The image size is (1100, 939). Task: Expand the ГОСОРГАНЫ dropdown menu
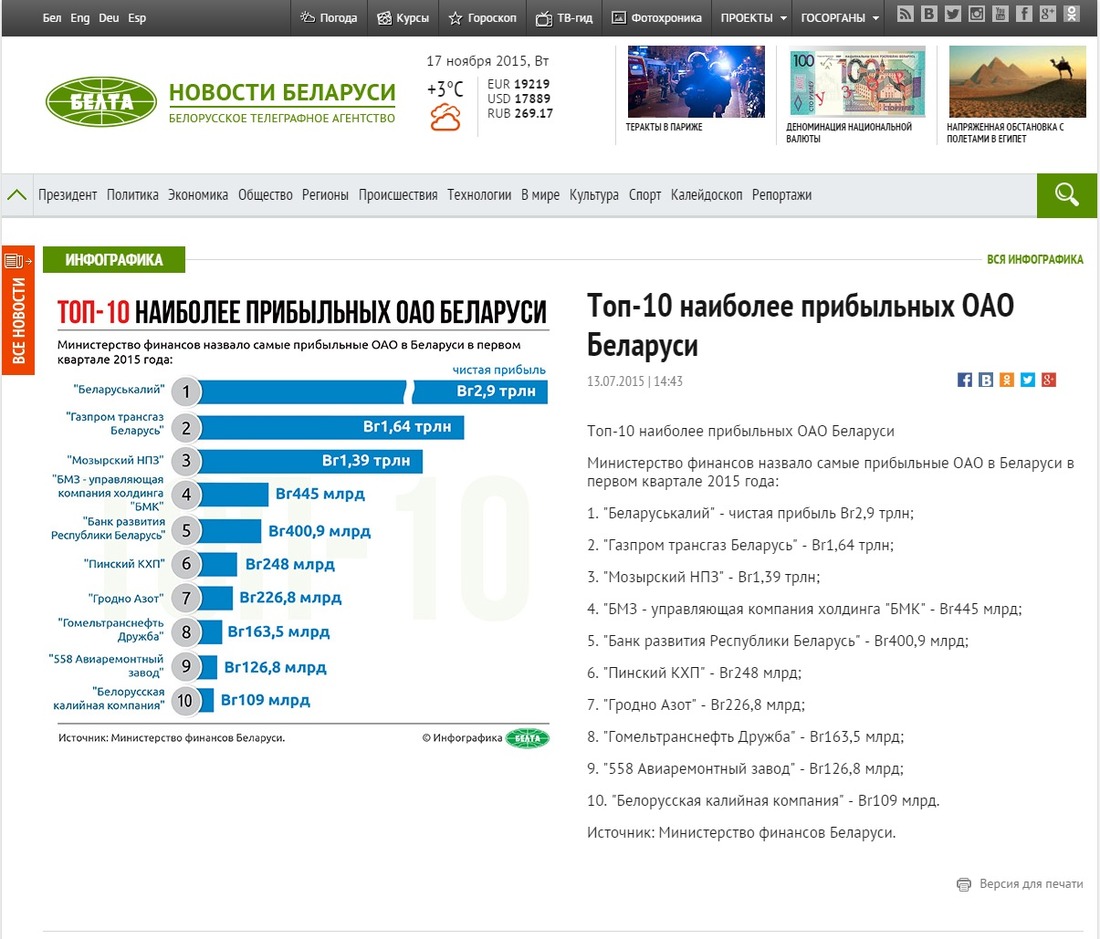tap(840, 18)
